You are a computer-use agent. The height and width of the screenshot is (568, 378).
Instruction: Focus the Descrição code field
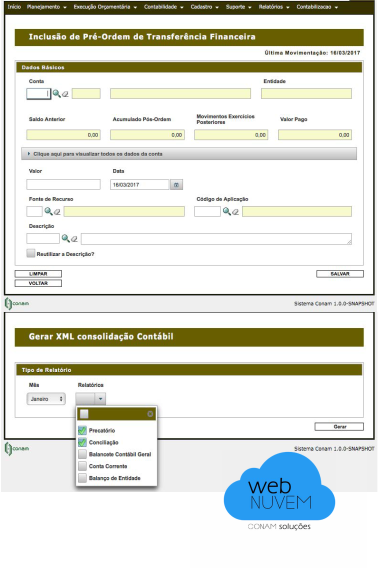[x=43, y=239]
